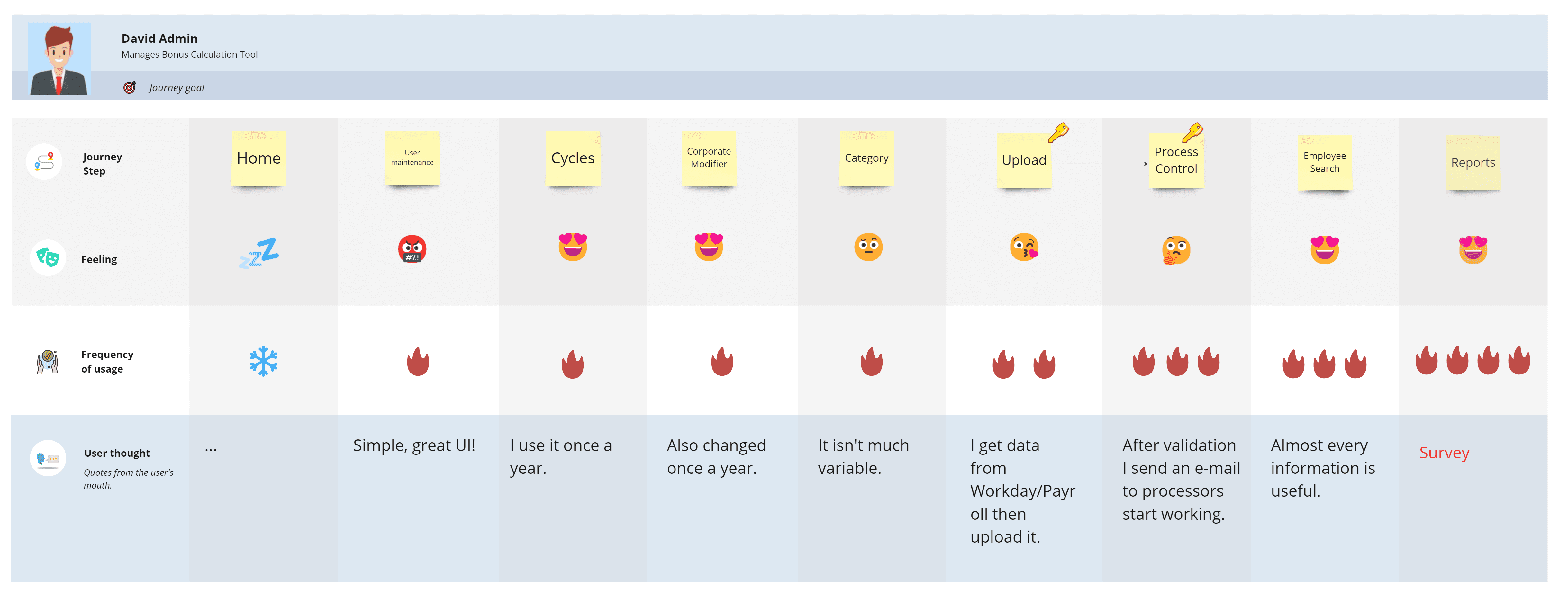Select the thinking face emoji under Process Control
1568x593 pixels.
pos(1176,251)
